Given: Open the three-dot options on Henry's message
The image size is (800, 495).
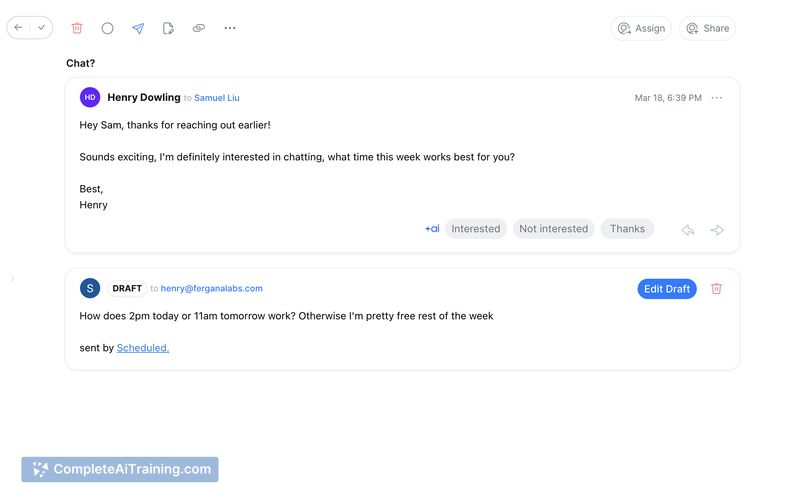Looking at the screenshot, I should click(x=717, y=98).
